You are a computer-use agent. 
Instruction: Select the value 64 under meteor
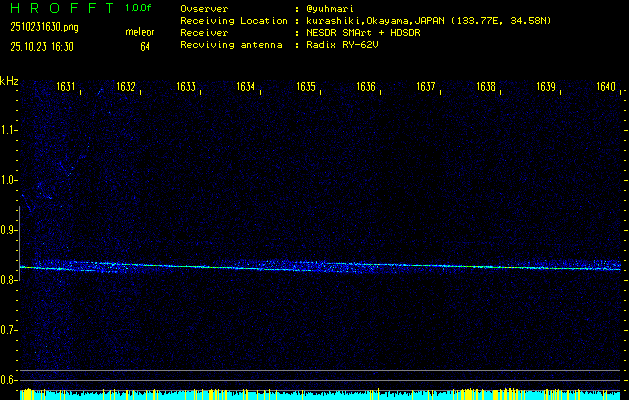point(145,46)
